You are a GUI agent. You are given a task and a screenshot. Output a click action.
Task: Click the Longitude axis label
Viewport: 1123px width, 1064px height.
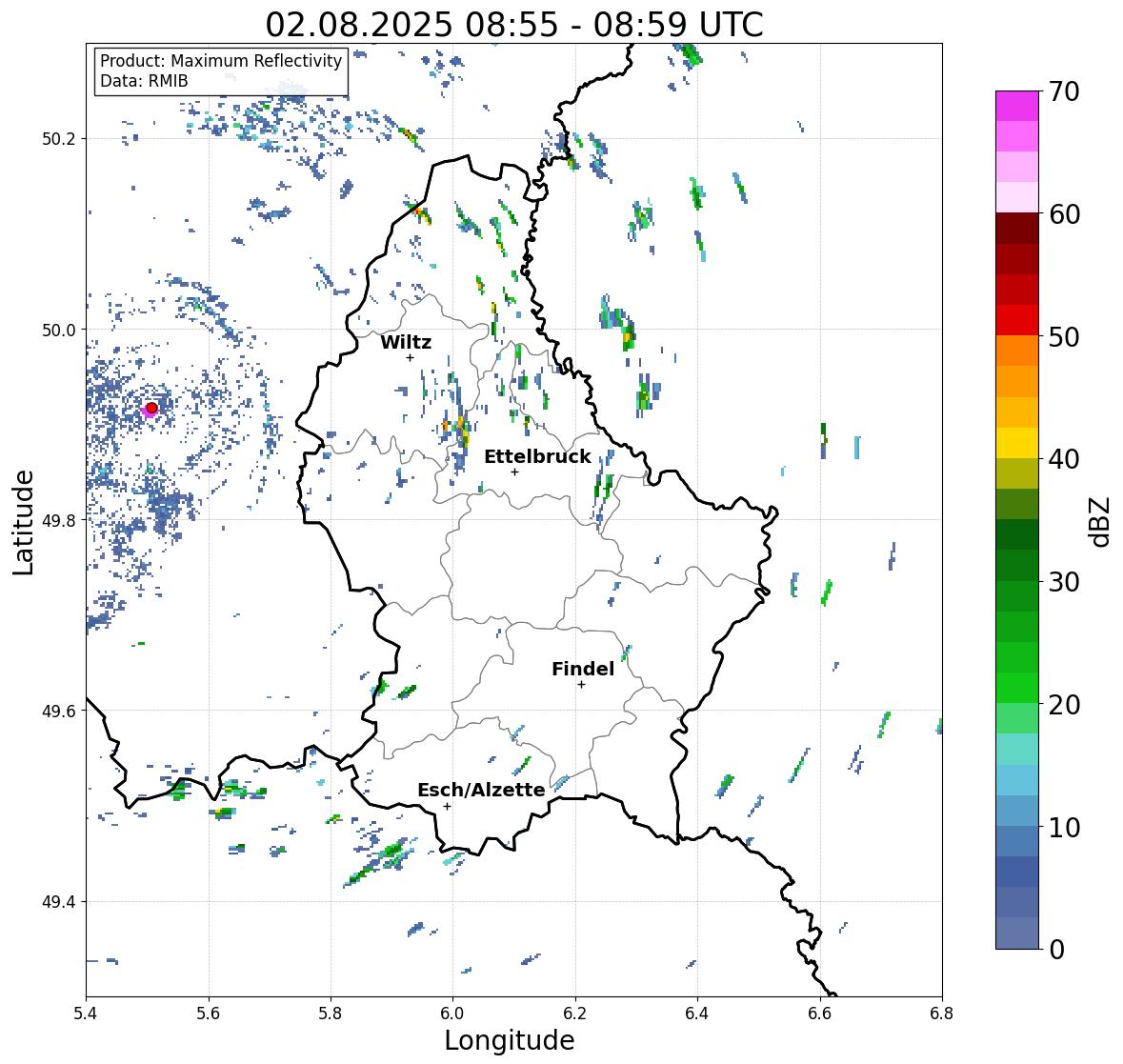tap(510, 1040)
